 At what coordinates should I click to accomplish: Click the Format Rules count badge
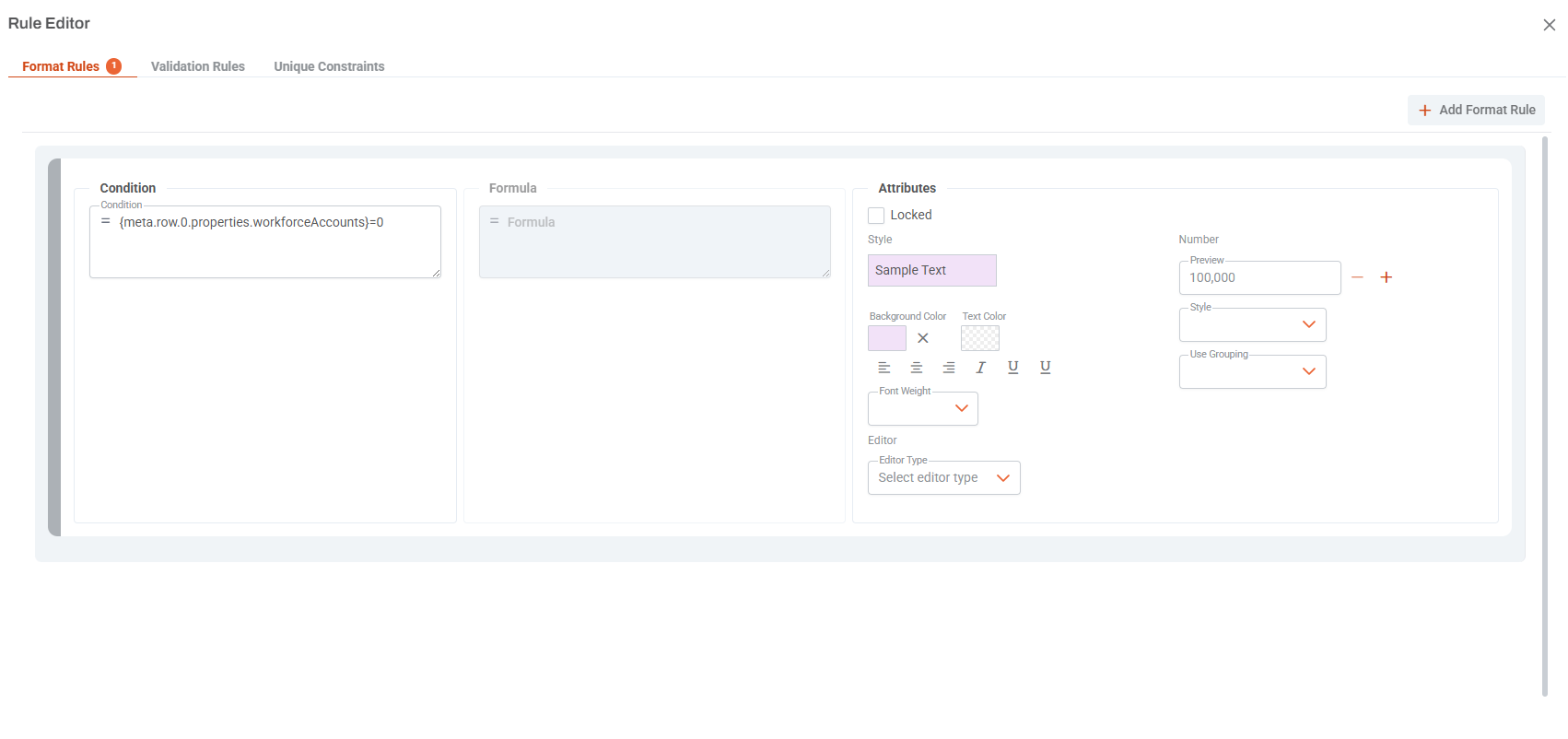113,66
